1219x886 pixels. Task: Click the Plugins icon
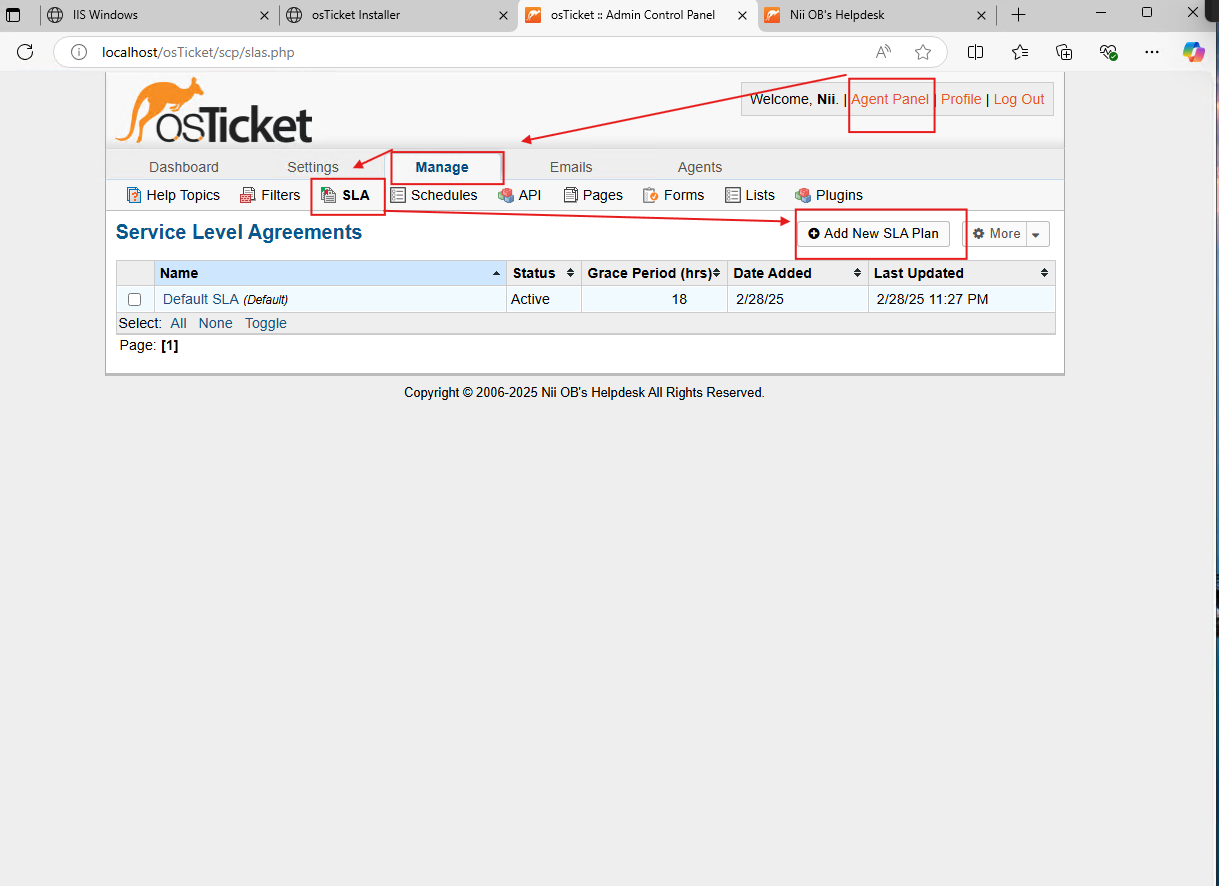801,195
